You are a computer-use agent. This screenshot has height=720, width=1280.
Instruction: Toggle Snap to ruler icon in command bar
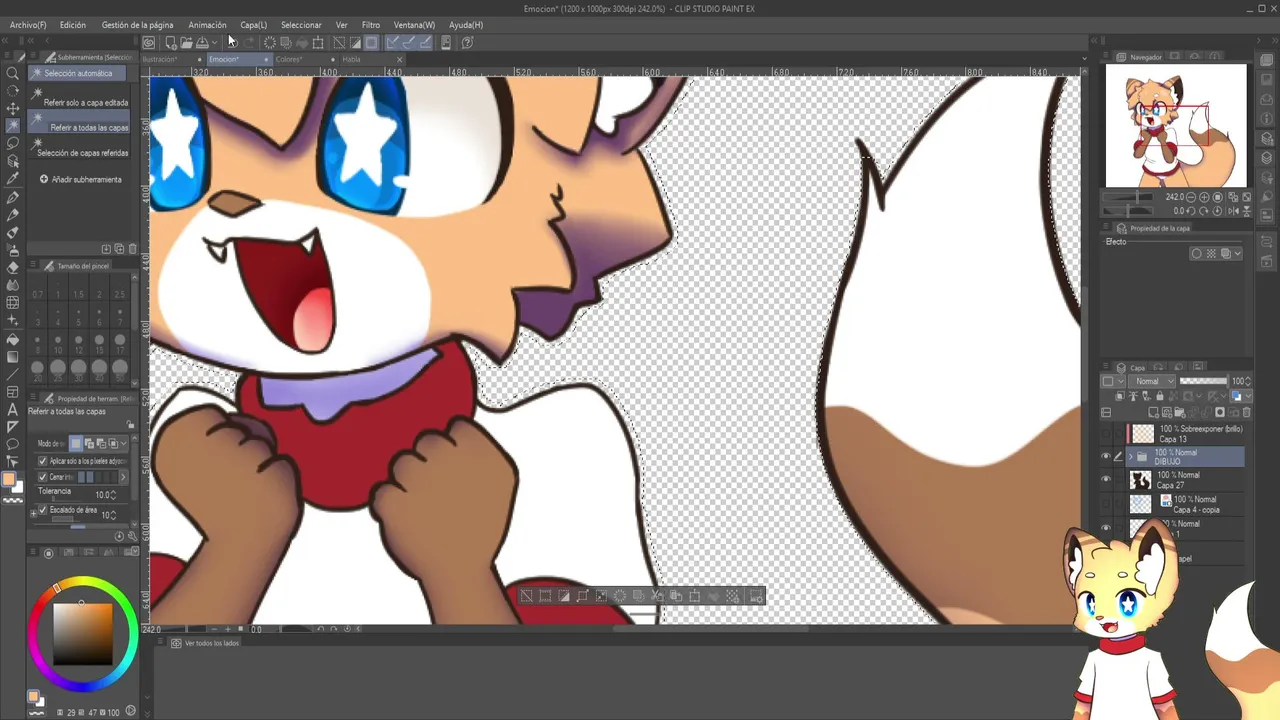pyautogui.click(x=393, y=42)
